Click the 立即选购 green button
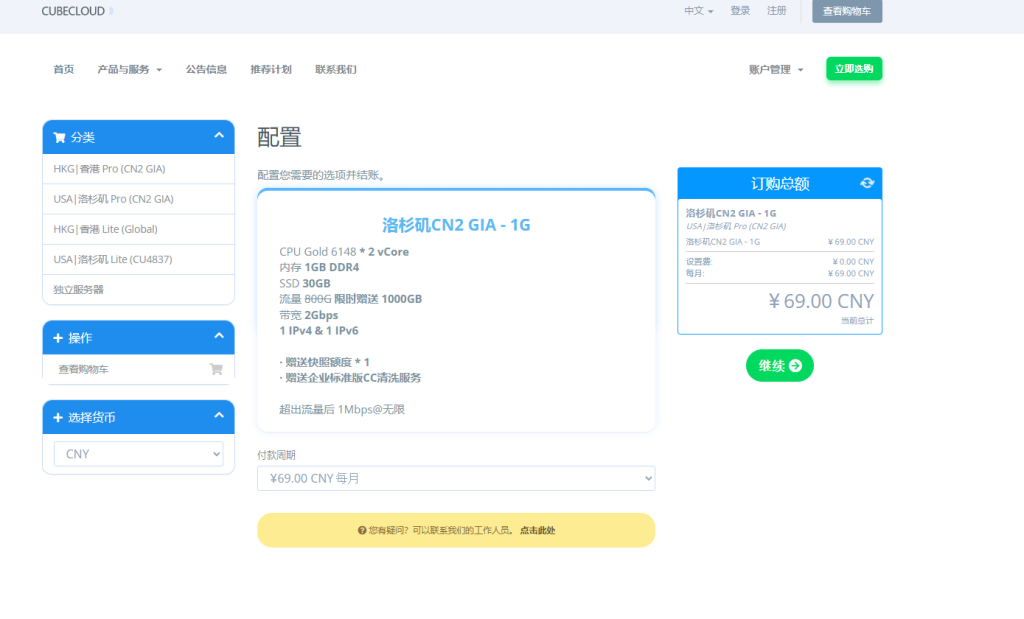This screenshot has width=1024, height=619. point(853,69)
